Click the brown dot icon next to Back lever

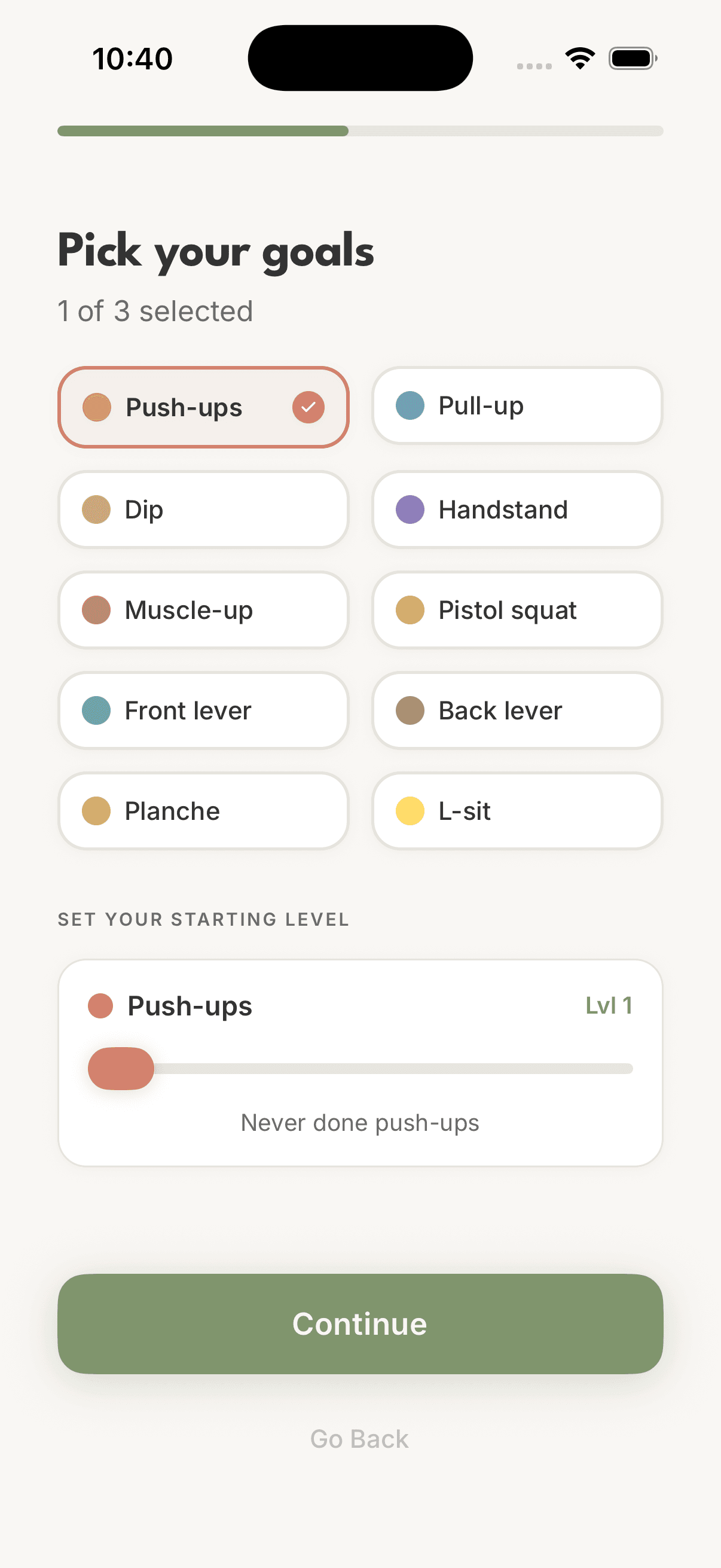click(x=411, y=710)
